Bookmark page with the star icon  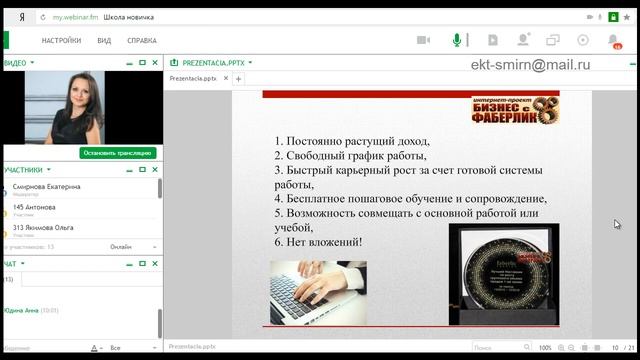(x=627, y=17)
